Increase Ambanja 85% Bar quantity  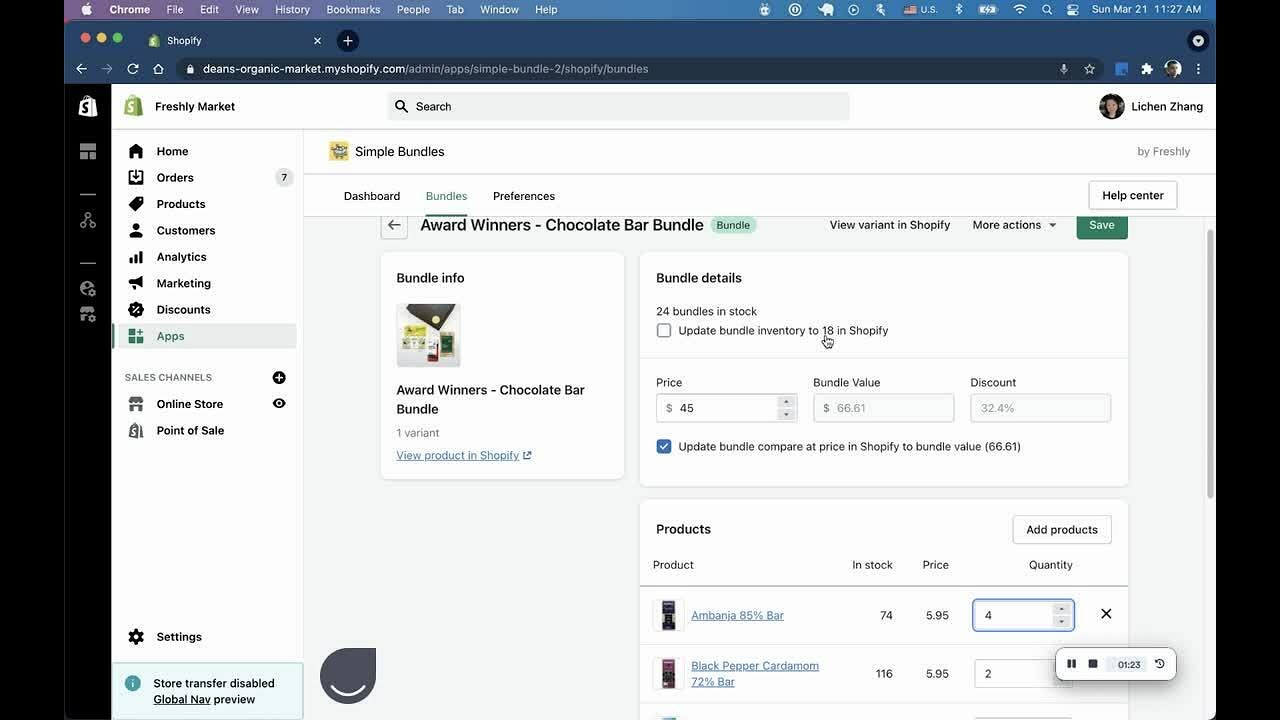pyautogui.click(x=1062, y=609)
